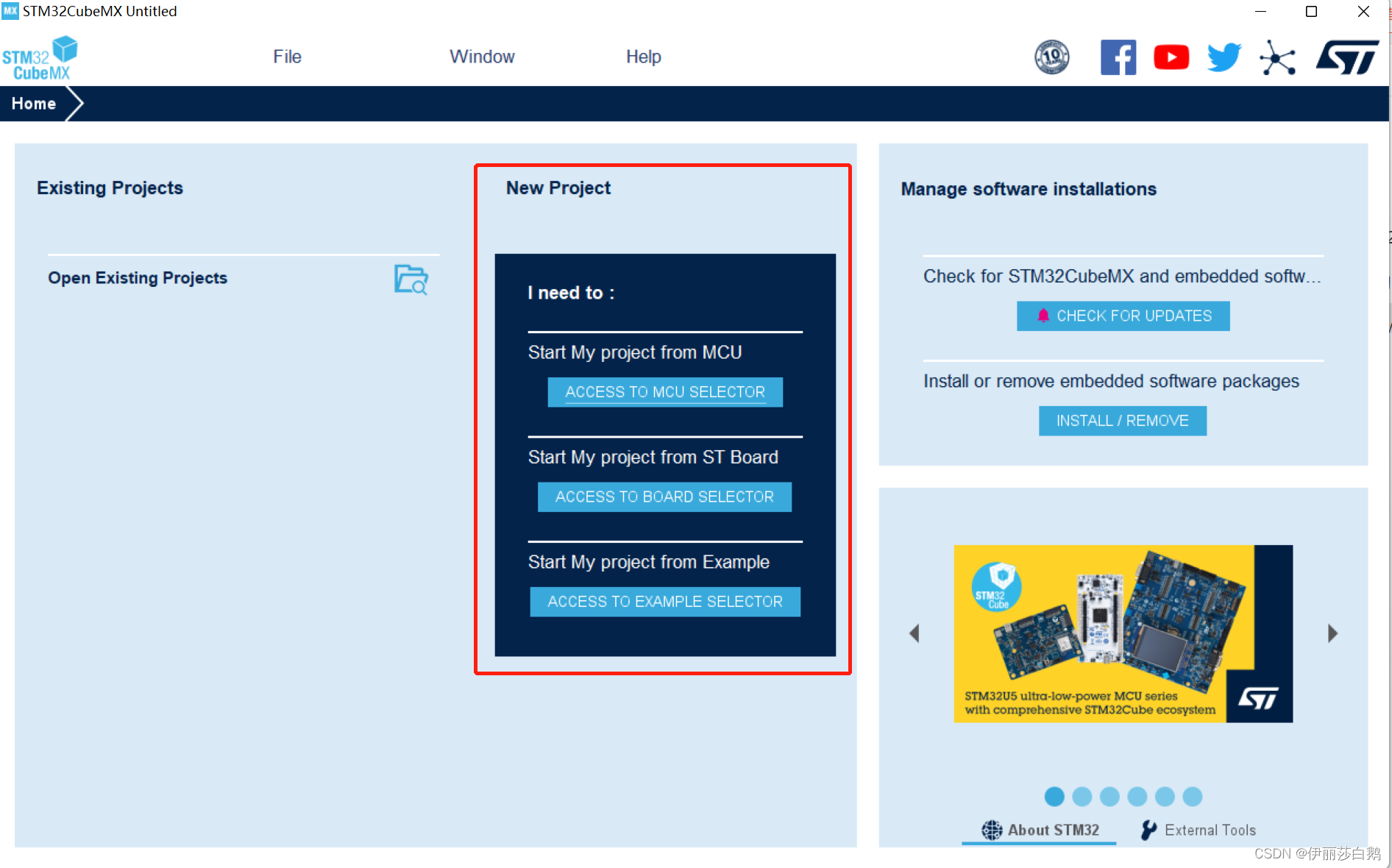Click 'Start My project from Example' text
This screenshot has width=1392, height=868.
coord(649,562)
